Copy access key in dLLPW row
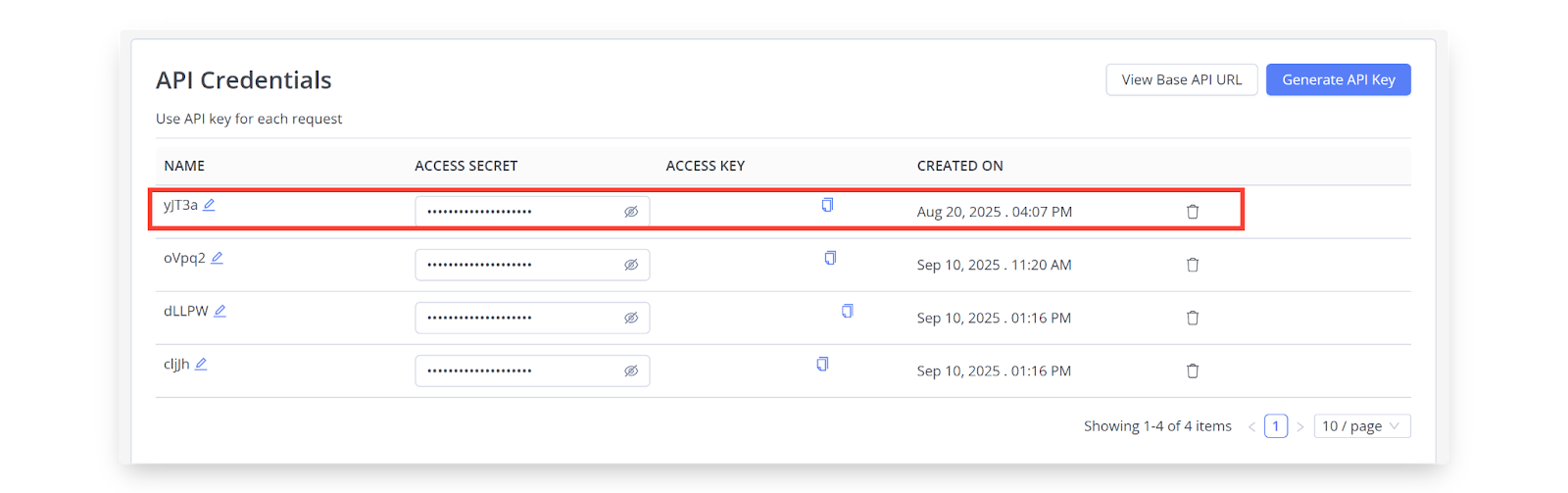This screenshot has width=1568, height=493. click(847, 311)
